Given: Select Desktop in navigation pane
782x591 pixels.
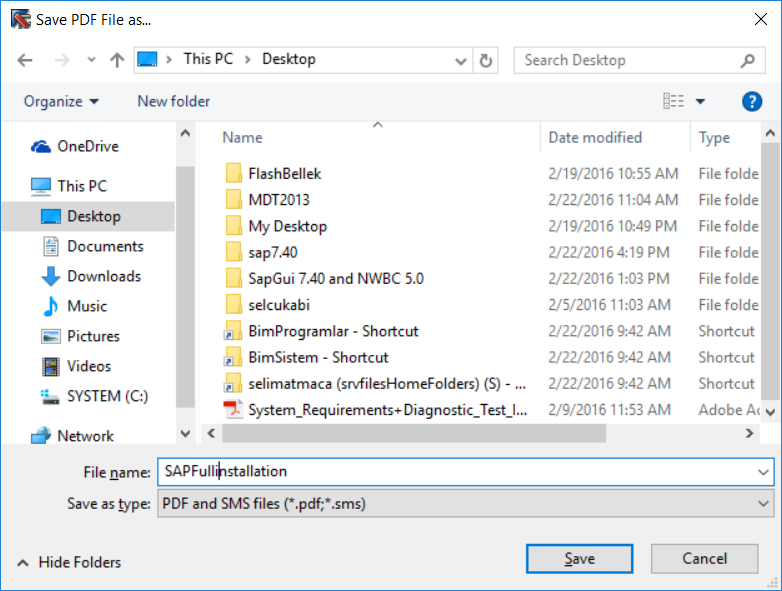Looking at the screenshot, I should click(x=88, y=216).
